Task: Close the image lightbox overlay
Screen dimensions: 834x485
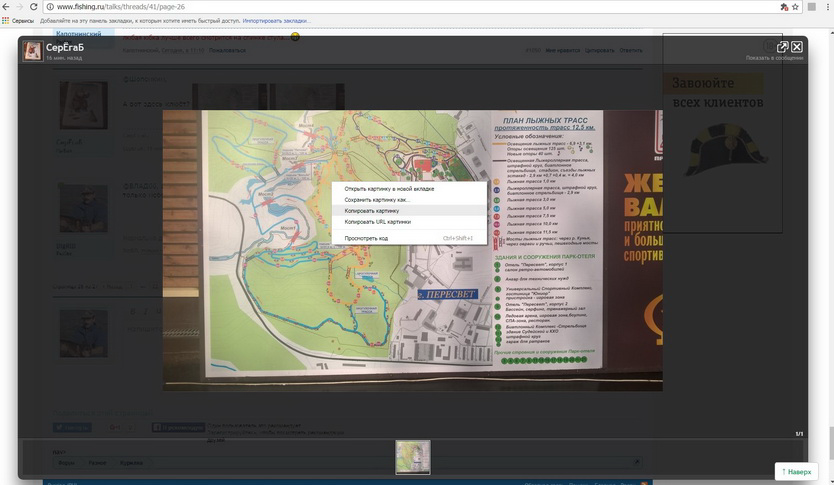Action: coord(797,46)
